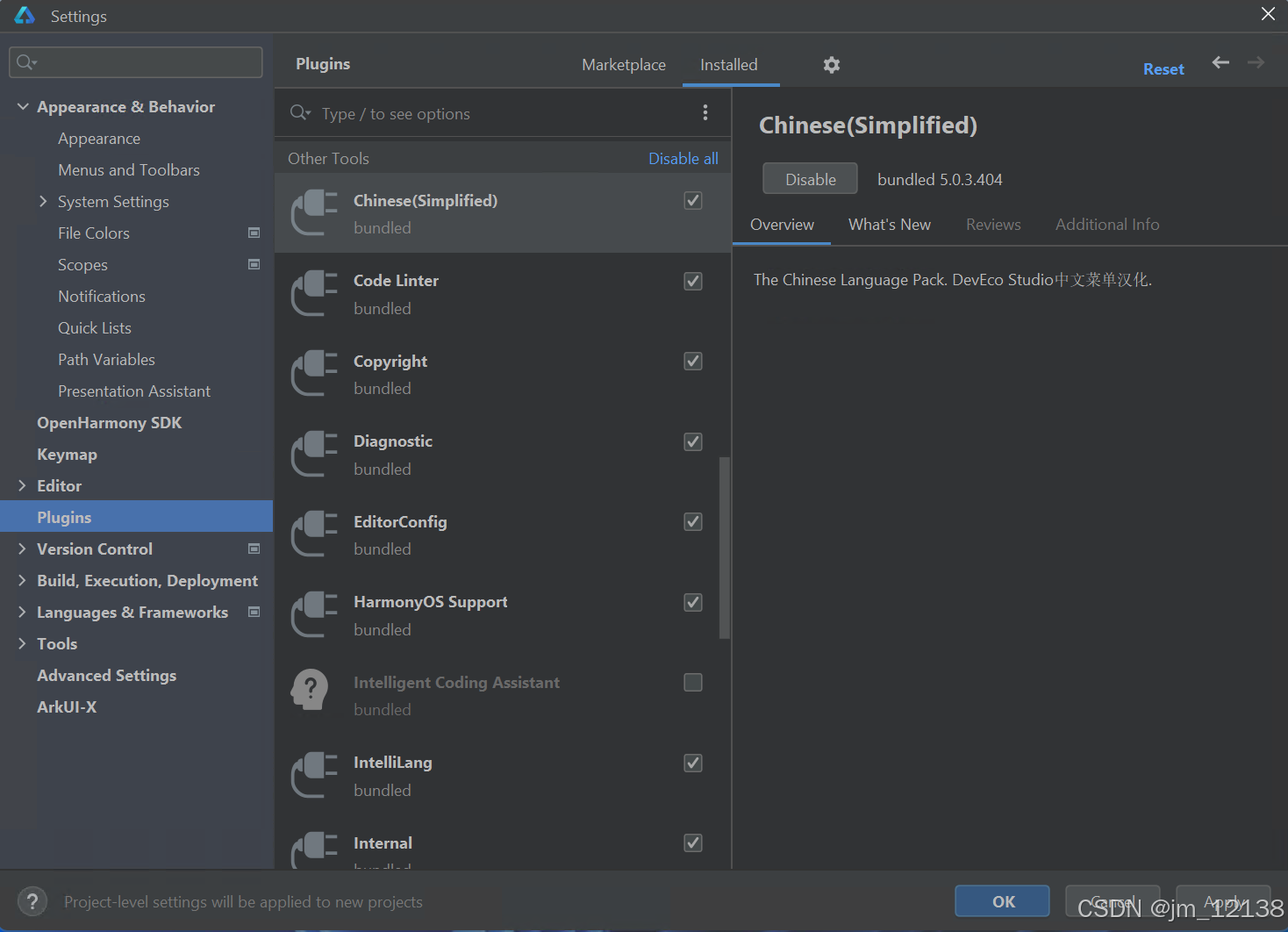Expand the Build, Execution, Deployment section

[22, 580]
